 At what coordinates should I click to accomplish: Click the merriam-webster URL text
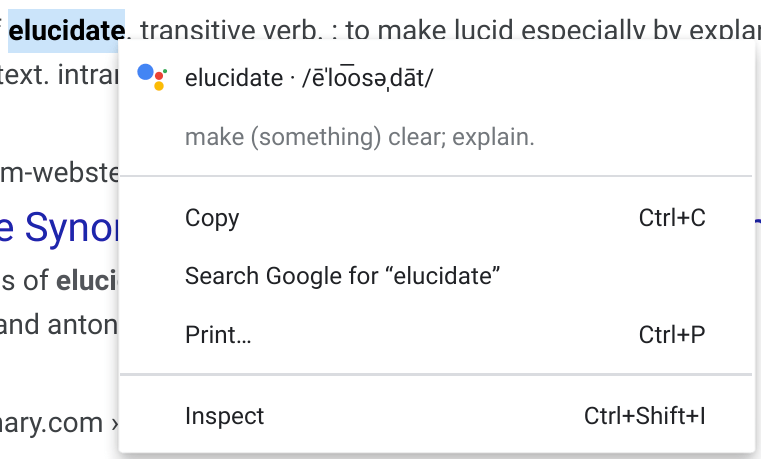[60, 174]
